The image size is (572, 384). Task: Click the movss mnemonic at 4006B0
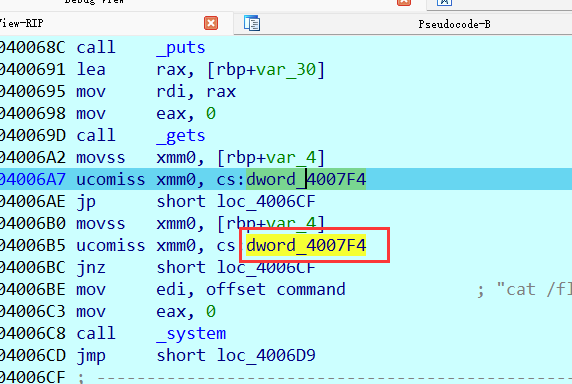click(101, 223)
